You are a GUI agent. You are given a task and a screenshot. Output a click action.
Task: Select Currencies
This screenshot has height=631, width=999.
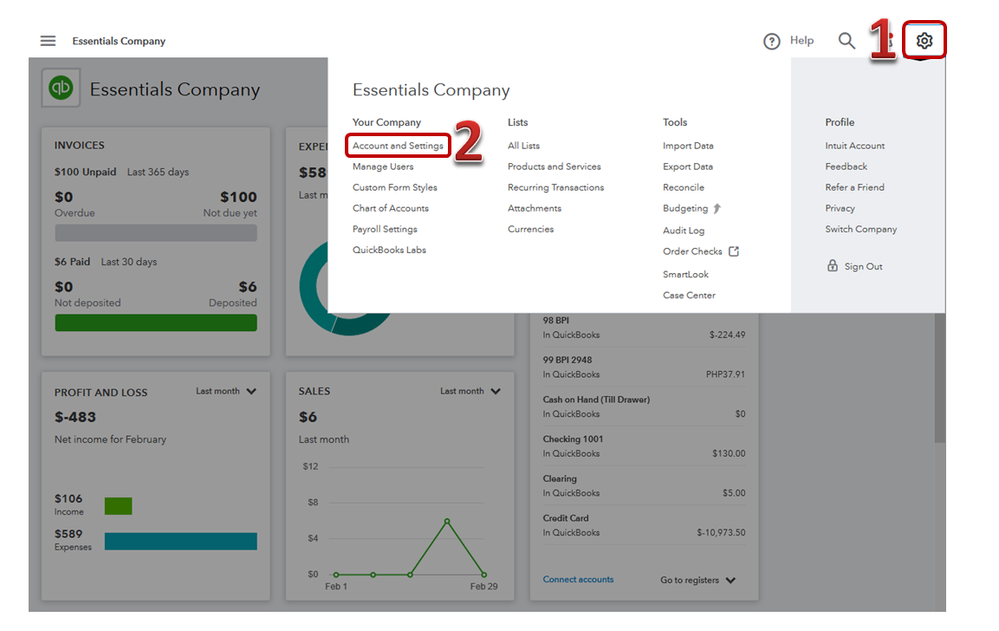pyautogui.click(x=531, y=229)
